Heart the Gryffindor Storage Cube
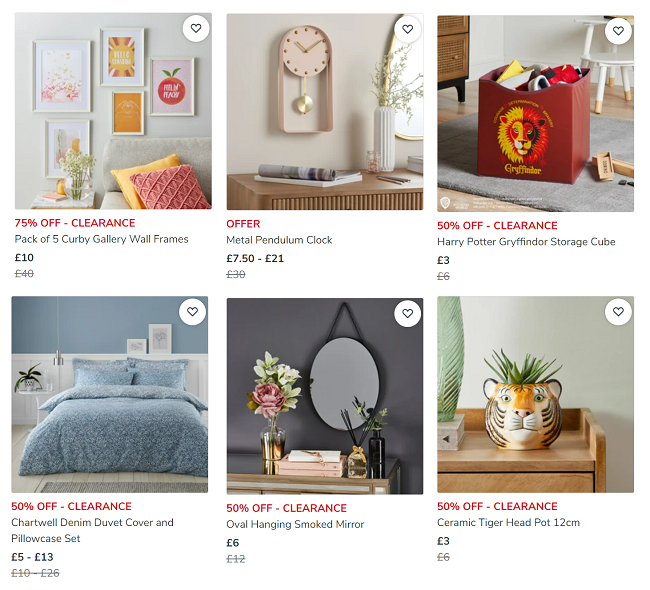650x590 pixels. 618,31
